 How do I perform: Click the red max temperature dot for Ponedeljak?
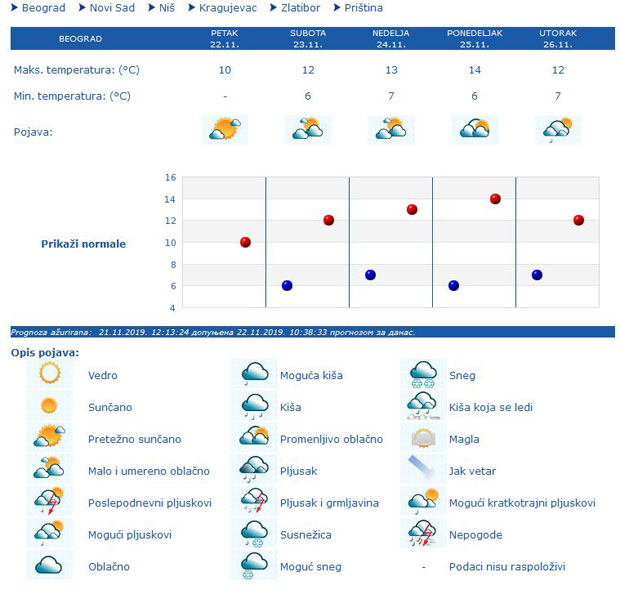(x=495, y=199)
